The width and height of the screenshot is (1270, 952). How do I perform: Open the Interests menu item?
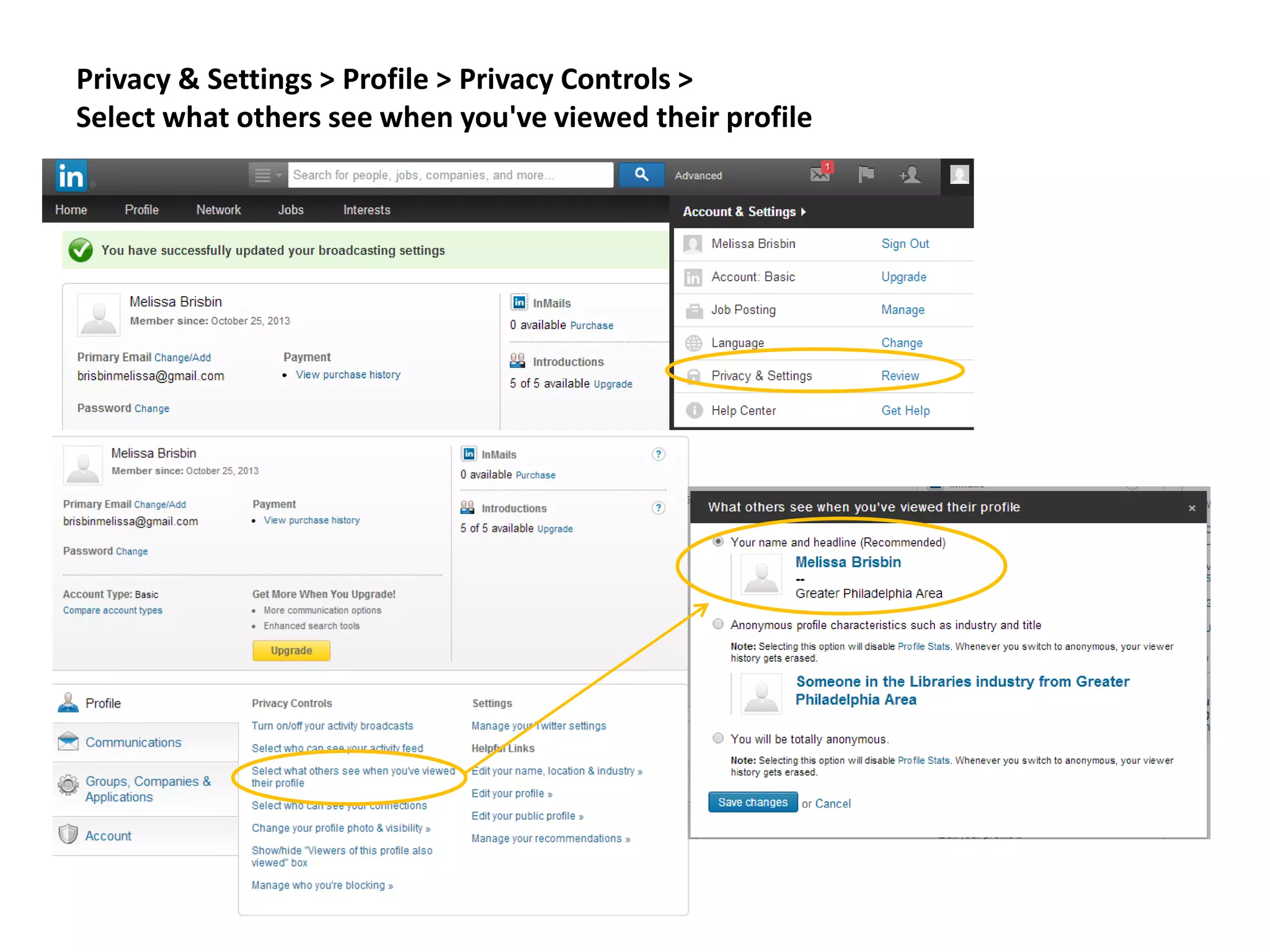click(x=366, y=210)
